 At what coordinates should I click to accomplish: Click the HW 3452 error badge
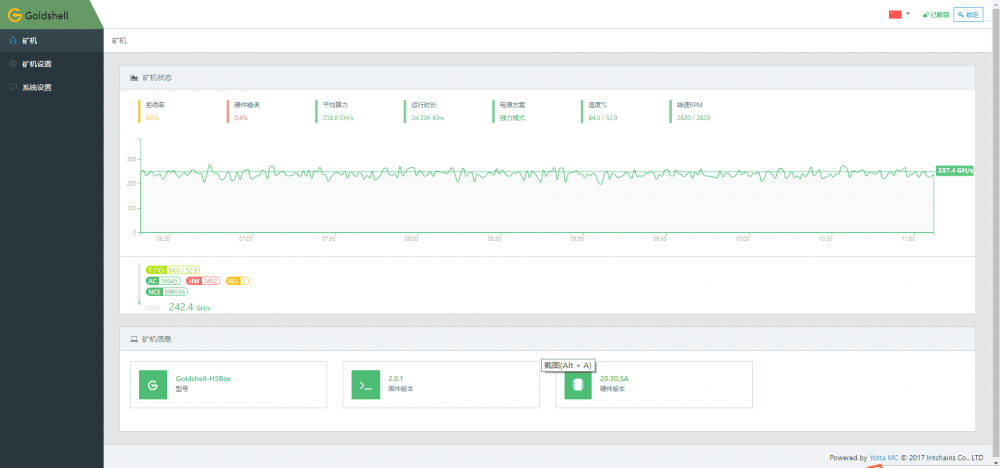point(204,281)
